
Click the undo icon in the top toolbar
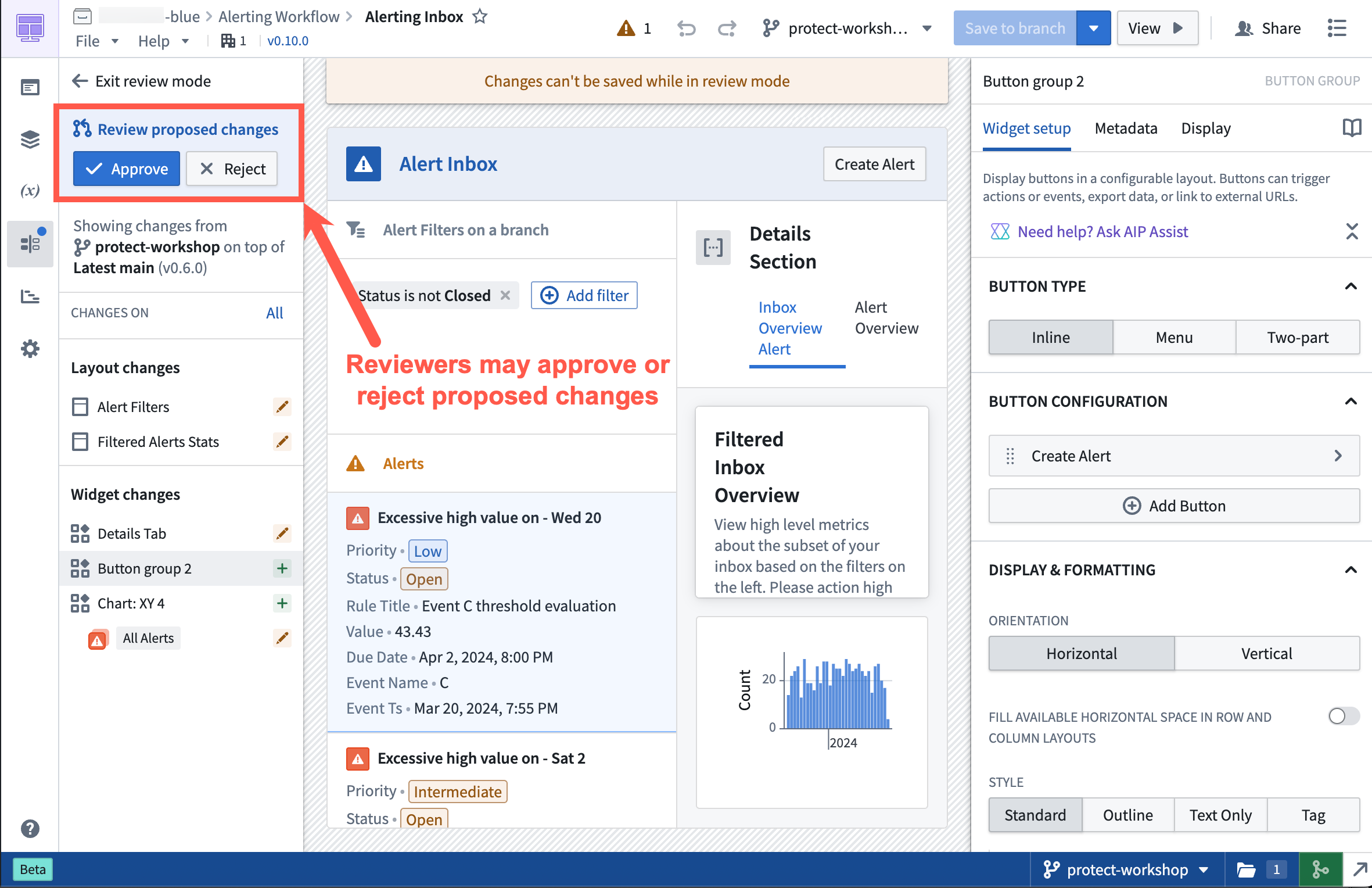pos(686,28)
